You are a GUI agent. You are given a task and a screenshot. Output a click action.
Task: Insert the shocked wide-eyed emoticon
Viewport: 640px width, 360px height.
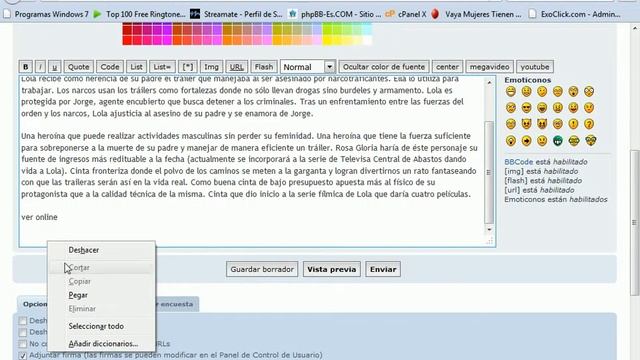[589, 91]
